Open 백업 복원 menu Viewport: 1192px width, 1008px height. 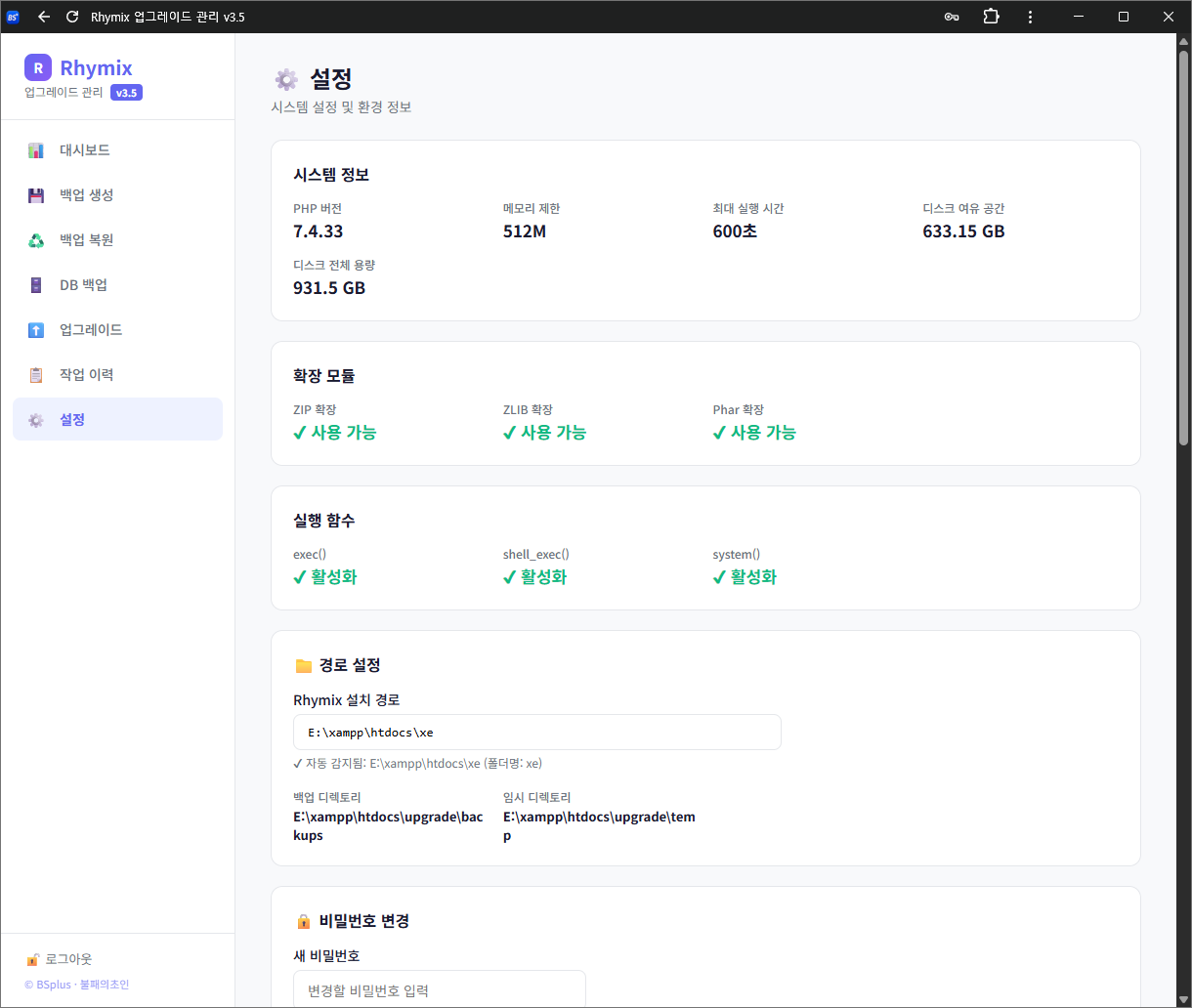pyautogui.click(x=117, y=240)
